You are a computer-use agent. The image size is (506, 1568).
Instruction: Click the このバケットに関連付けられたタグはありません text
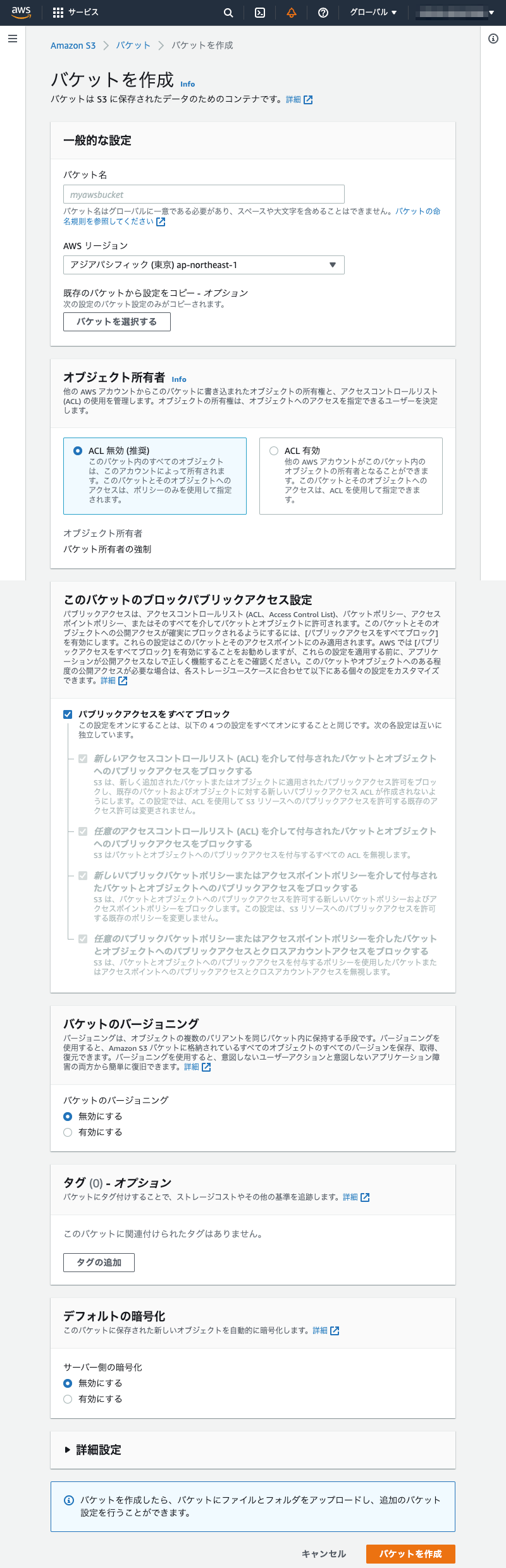[163, 1234]
